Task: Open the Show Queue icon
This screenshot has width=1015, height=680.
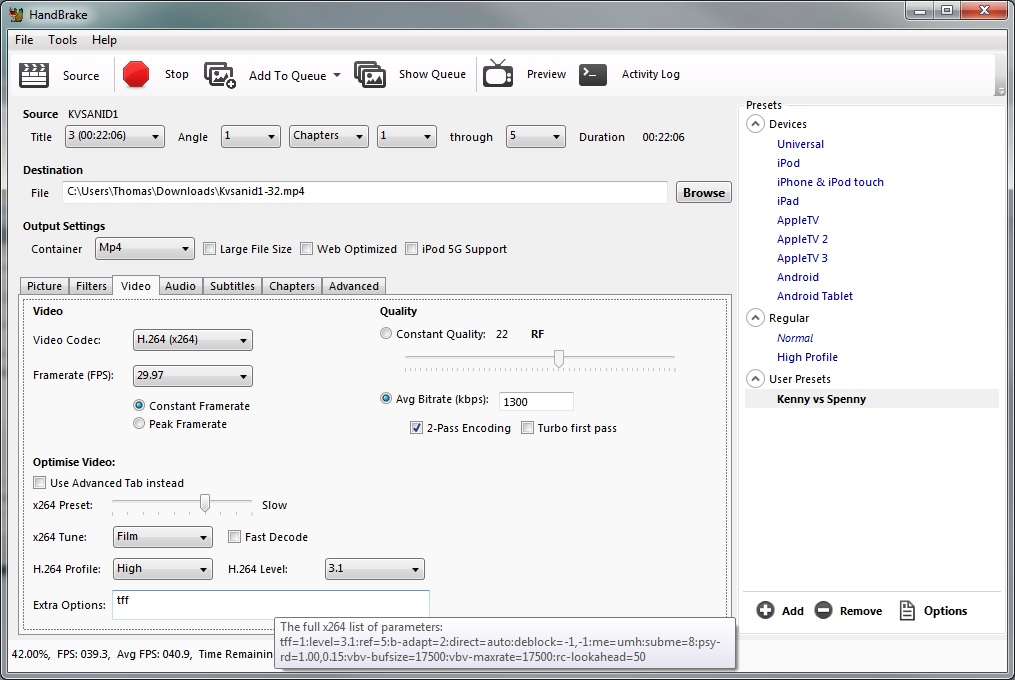Action: 370,75
